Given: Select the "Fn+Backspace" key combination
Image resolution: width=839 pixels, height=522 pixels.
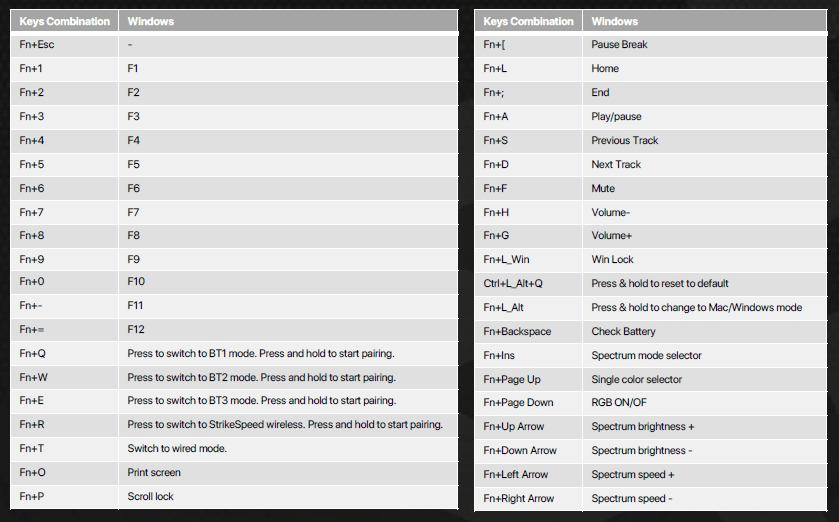Looking at the screenshot, I should [x=517, y=332].
